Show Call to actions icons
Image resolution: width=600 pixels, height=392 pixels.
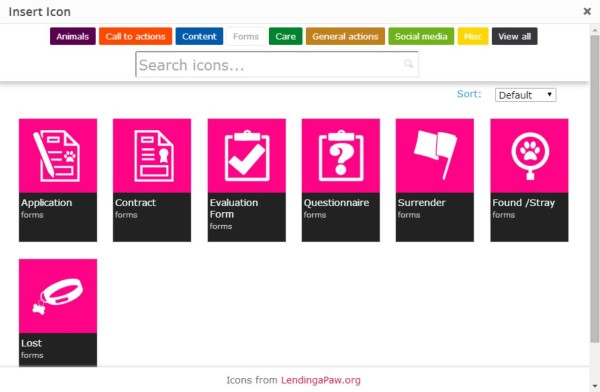[x=135, y=36]
